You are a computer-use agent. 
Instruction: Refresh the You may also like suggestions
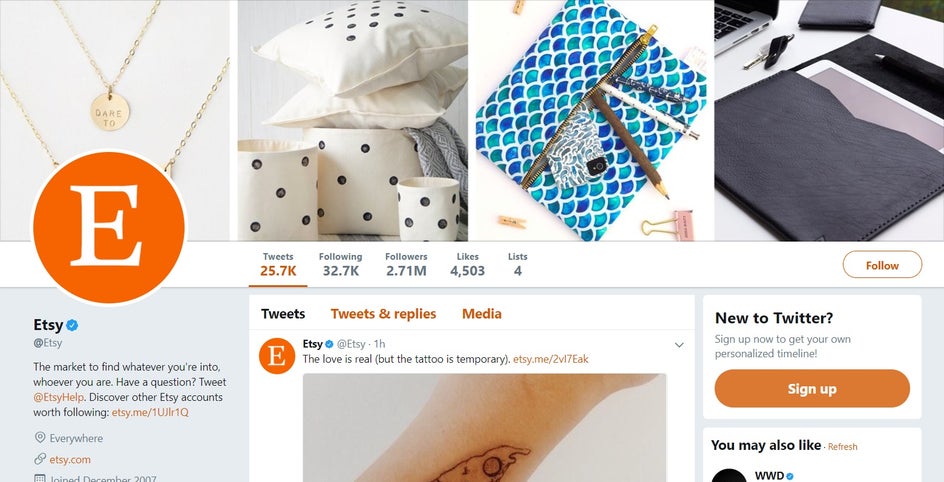click(842, 447)
